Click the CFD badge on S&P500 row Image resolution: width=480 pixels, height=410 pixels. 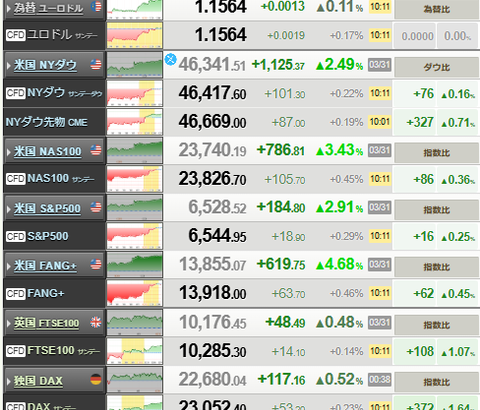point(16,236)
